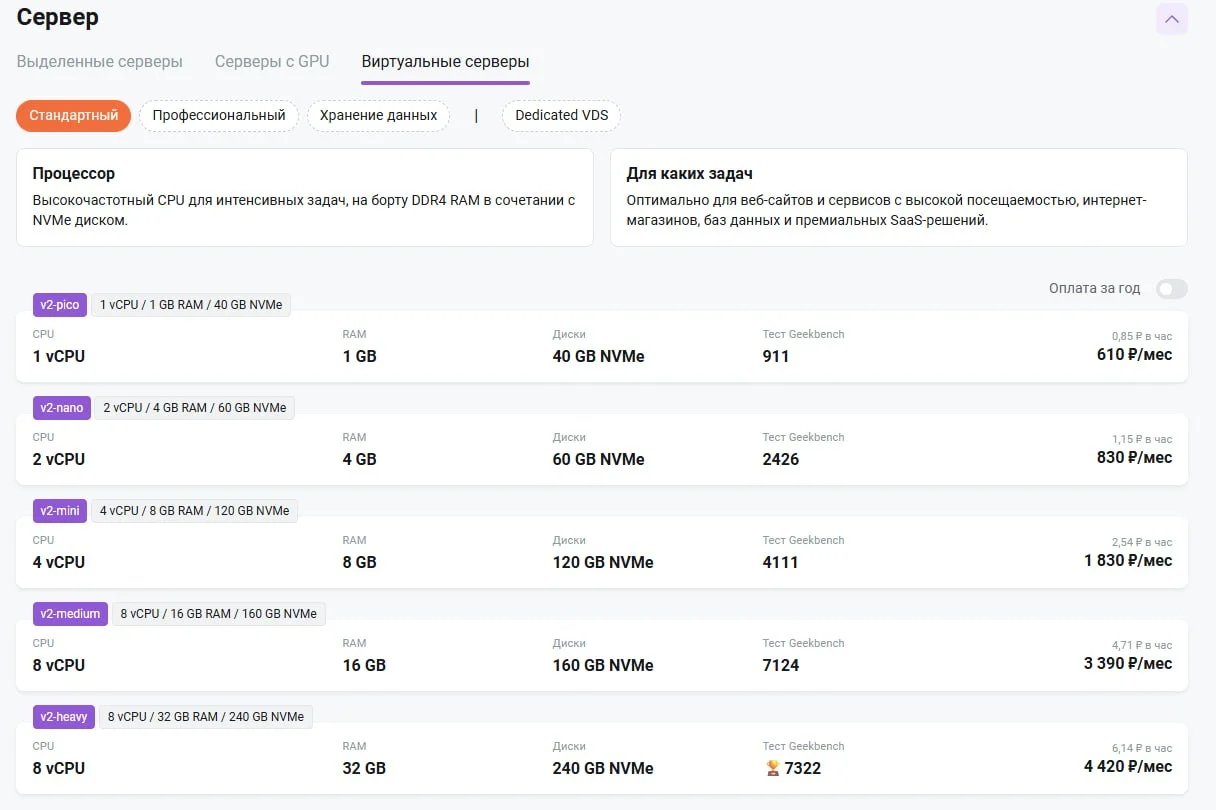Click the v2-heavy purple badge

click(x=64, y=717)
